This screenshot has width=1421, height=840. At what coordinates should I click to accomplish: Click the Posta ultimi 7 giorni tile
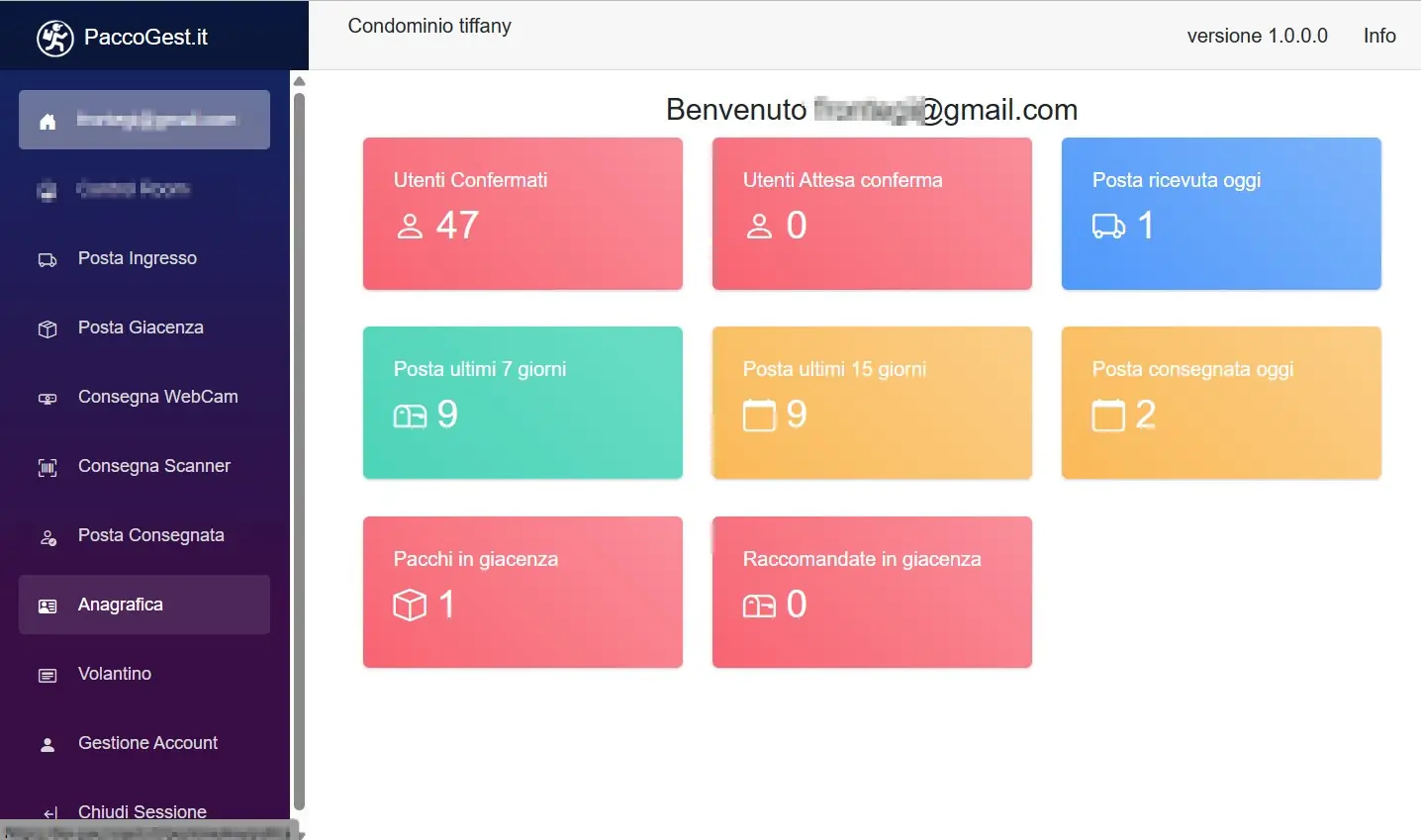[522, 403]
